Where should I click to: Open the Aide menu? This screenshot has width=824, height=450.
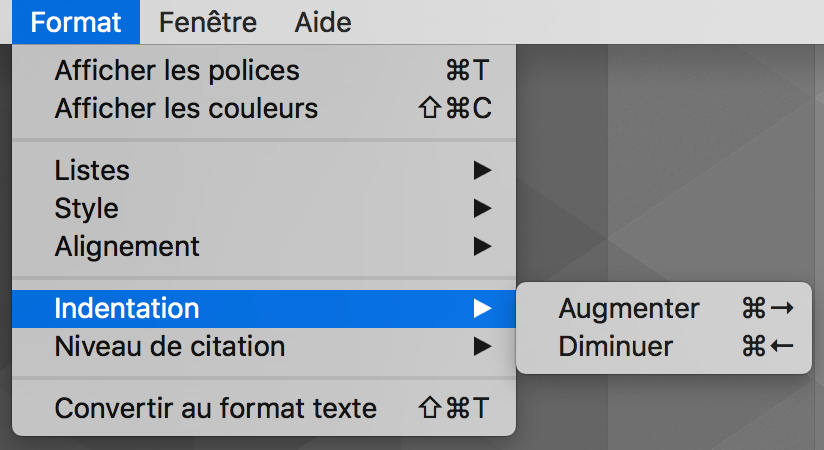click(x=323, y=22)
